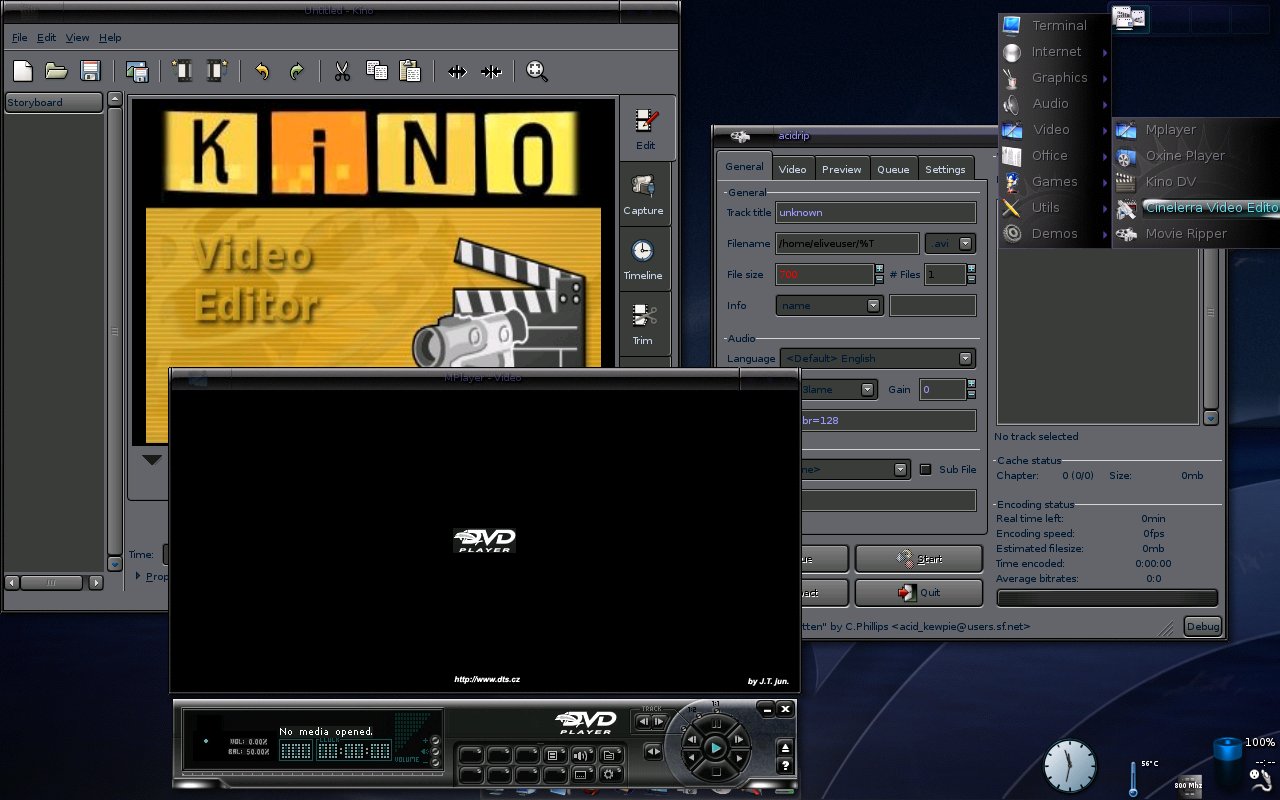Click the pause button on DVD player wheel
Image resolution: width=1280 pixels, height=800 pixels.
[715, 723]
